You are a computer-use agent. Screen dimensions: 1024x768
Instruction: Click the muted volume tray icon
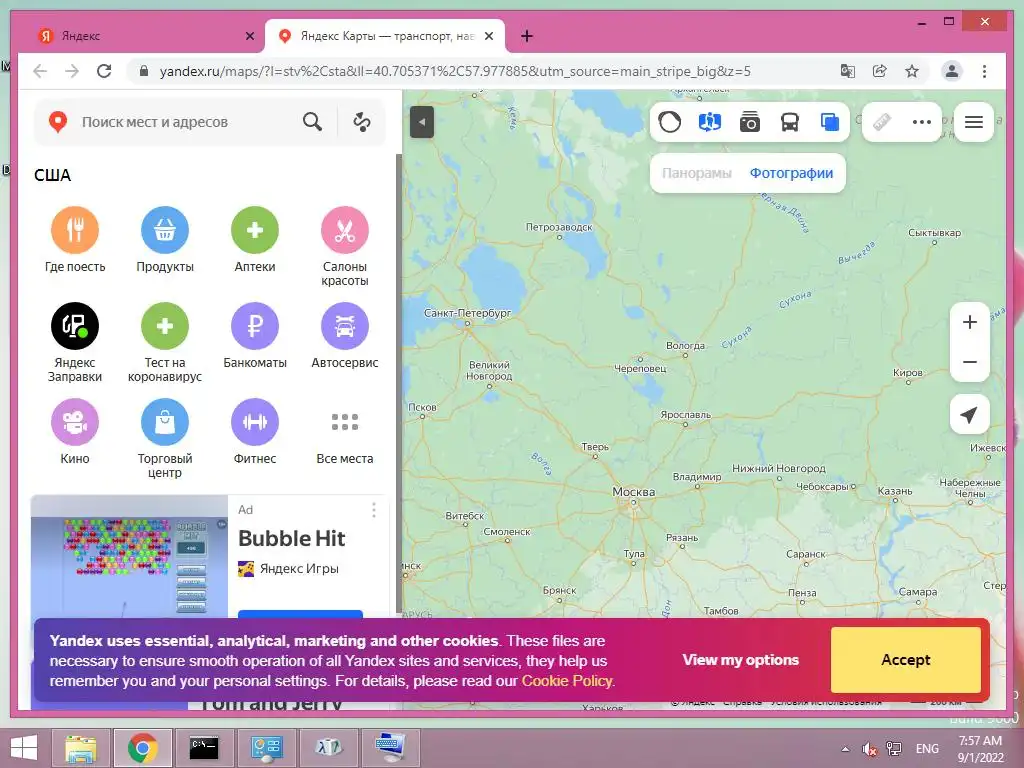[x=870, y=749]
